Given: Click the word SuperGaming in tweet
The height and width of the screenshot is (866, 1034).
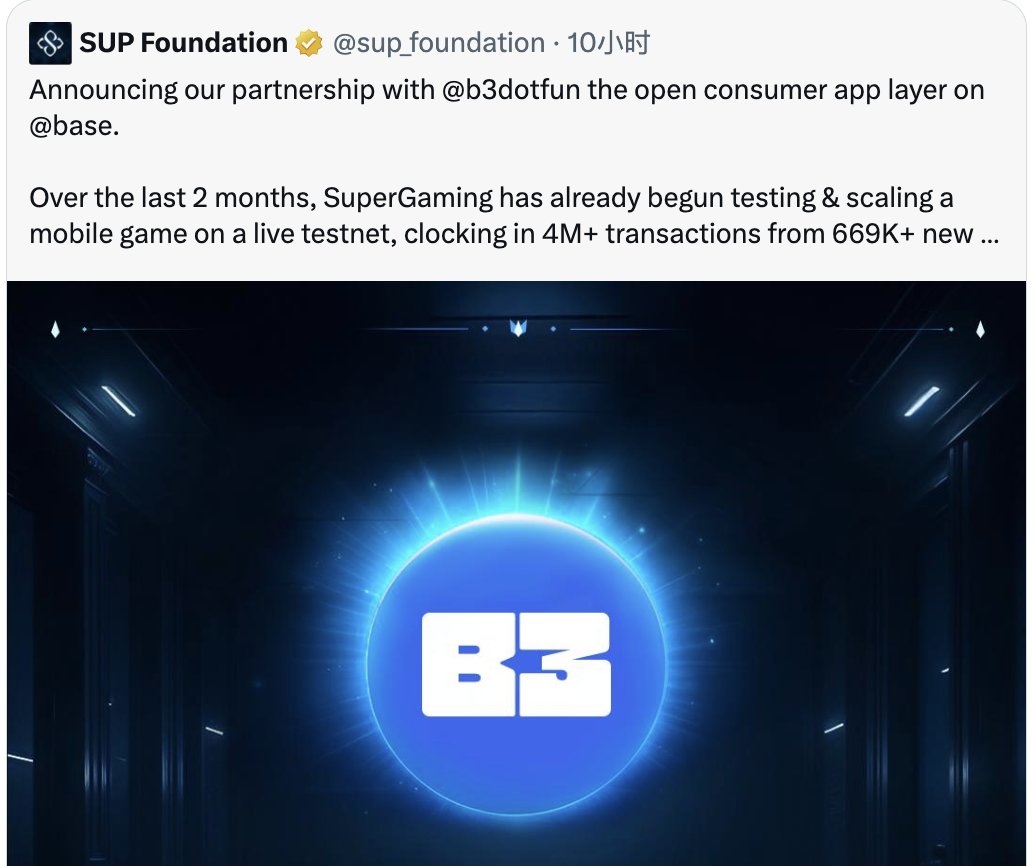Looking at the screenshot, I should pos(408,198).
